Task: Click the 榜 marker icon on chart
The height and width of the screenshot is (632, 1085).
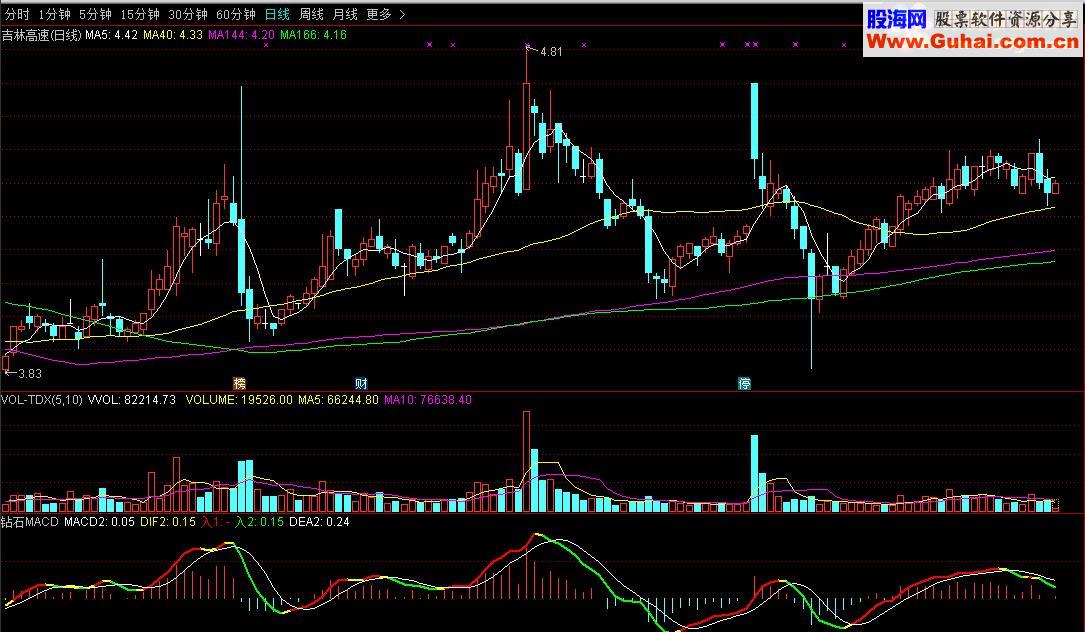Action: pos(239,383)
